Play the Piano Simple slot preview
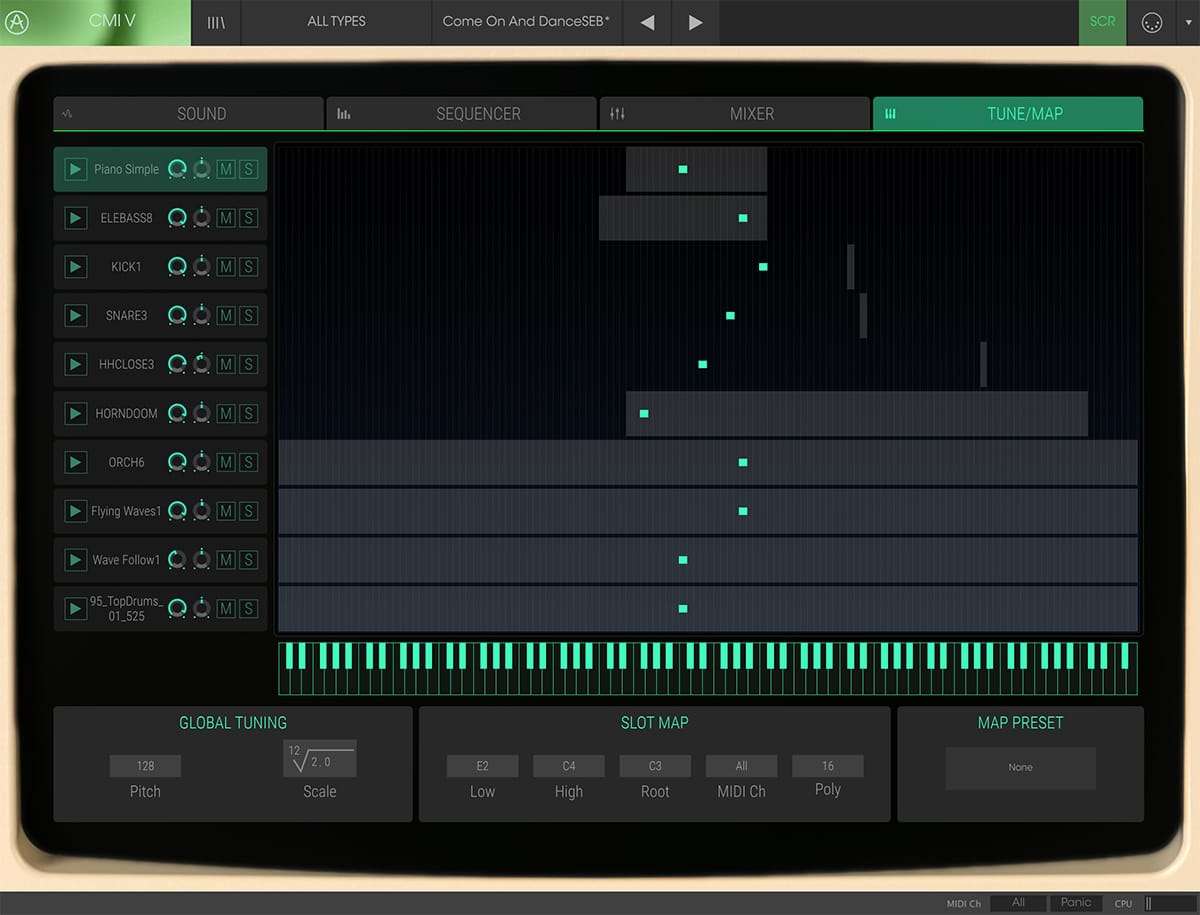The height and width of the screenshot is (915, 1200). (x=75, y=169)
